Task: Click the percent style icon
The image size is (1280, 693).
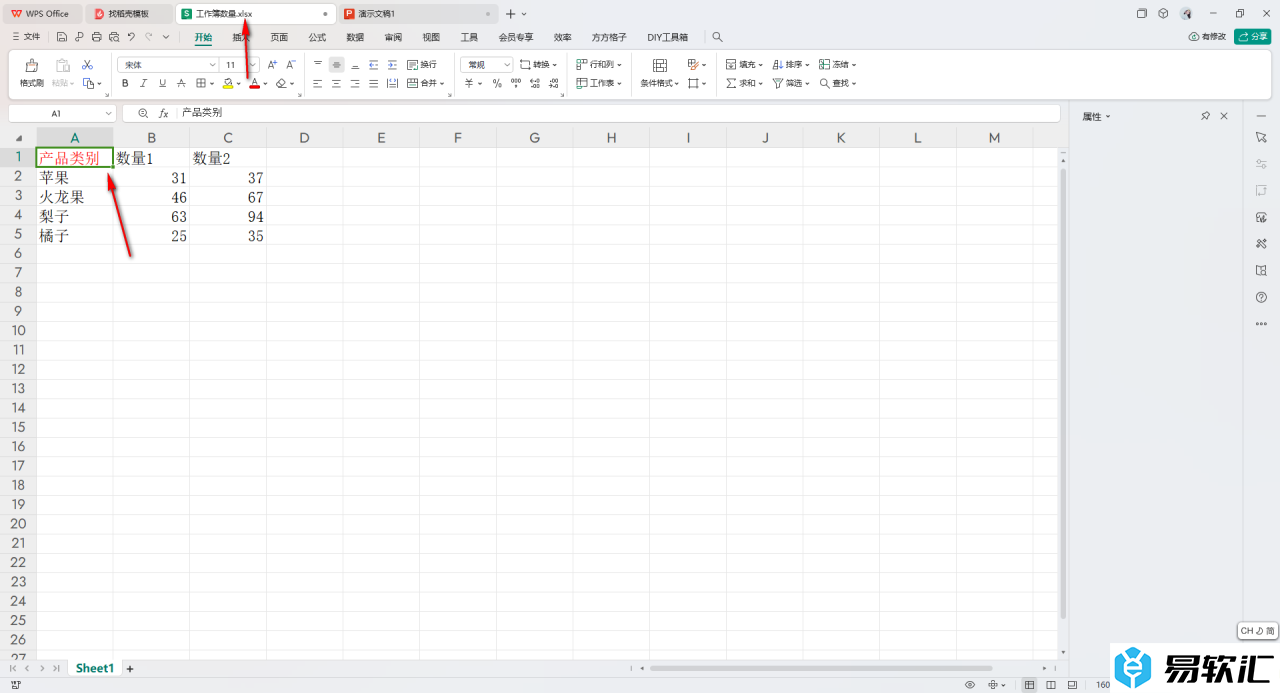Action: 497,83
